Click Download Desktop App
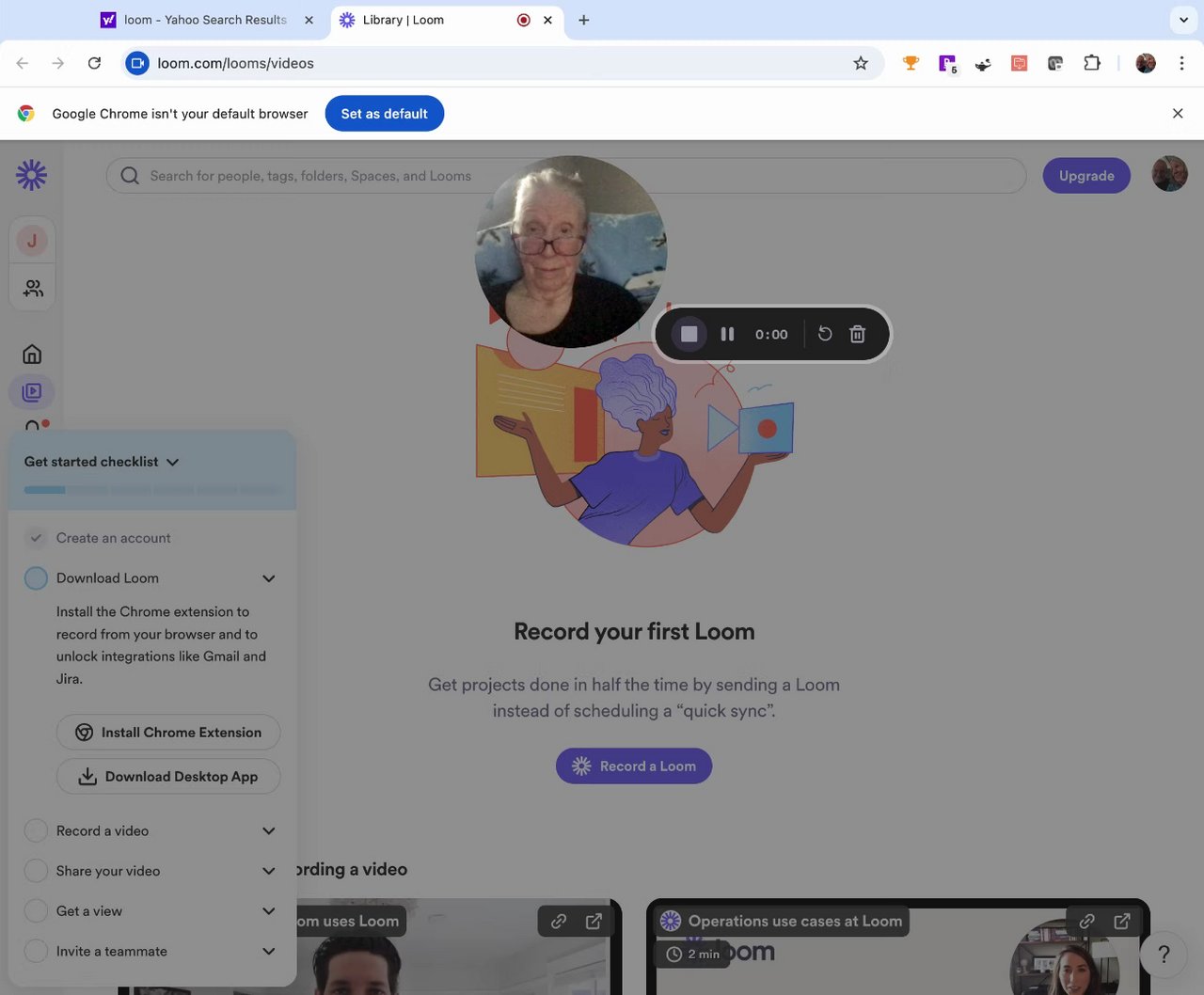Image resolution: width=1204 pixels, height=995 pixels. [168, 776]
